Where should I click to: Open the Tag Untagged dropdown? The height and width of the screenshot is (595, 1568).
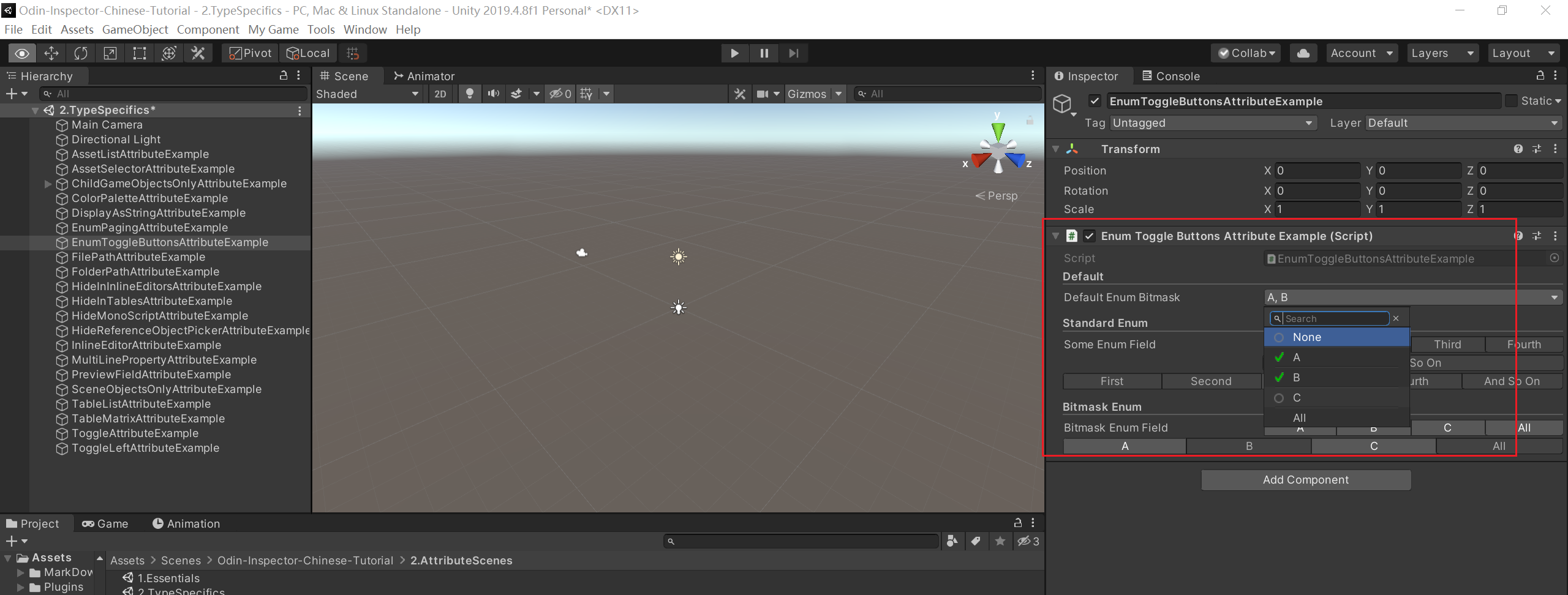[1212, 123]
